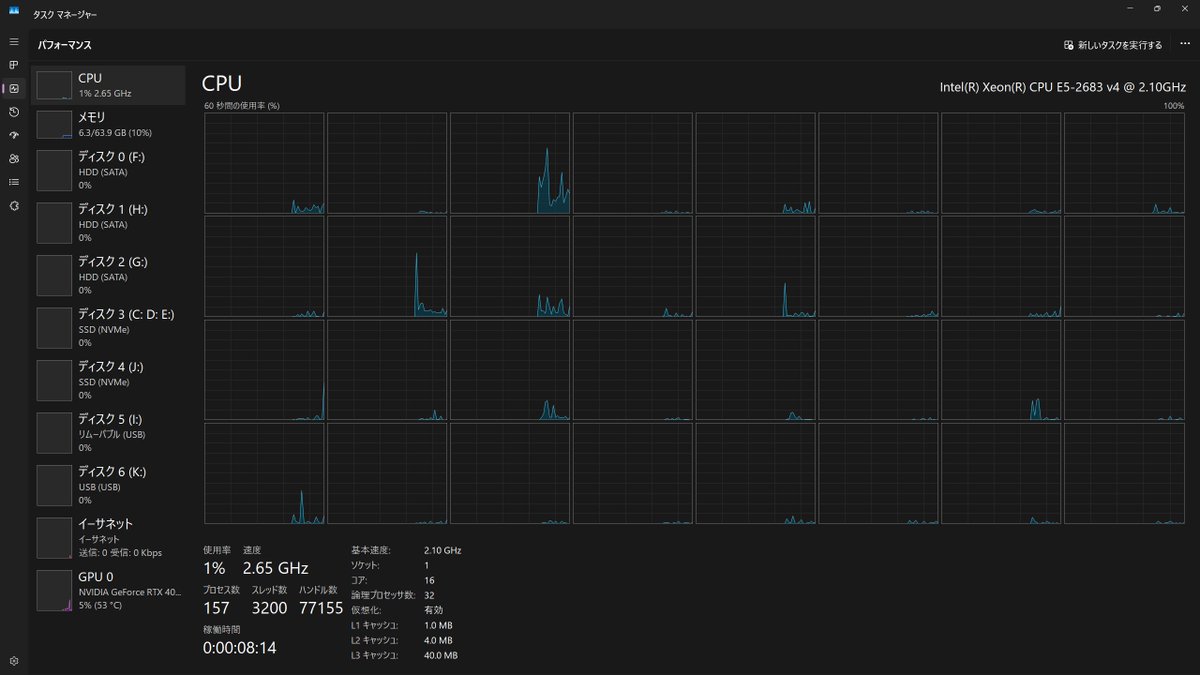
Task: Select the メモリ performance entry
Action: [x=108, y=124]
